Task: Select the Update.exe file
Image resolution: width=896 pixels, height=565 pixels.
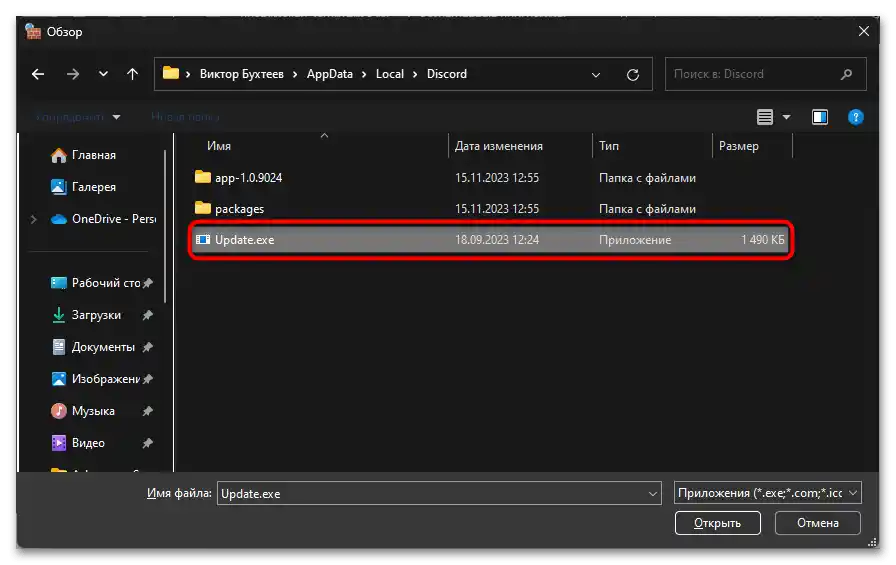Action: (491, 240)
